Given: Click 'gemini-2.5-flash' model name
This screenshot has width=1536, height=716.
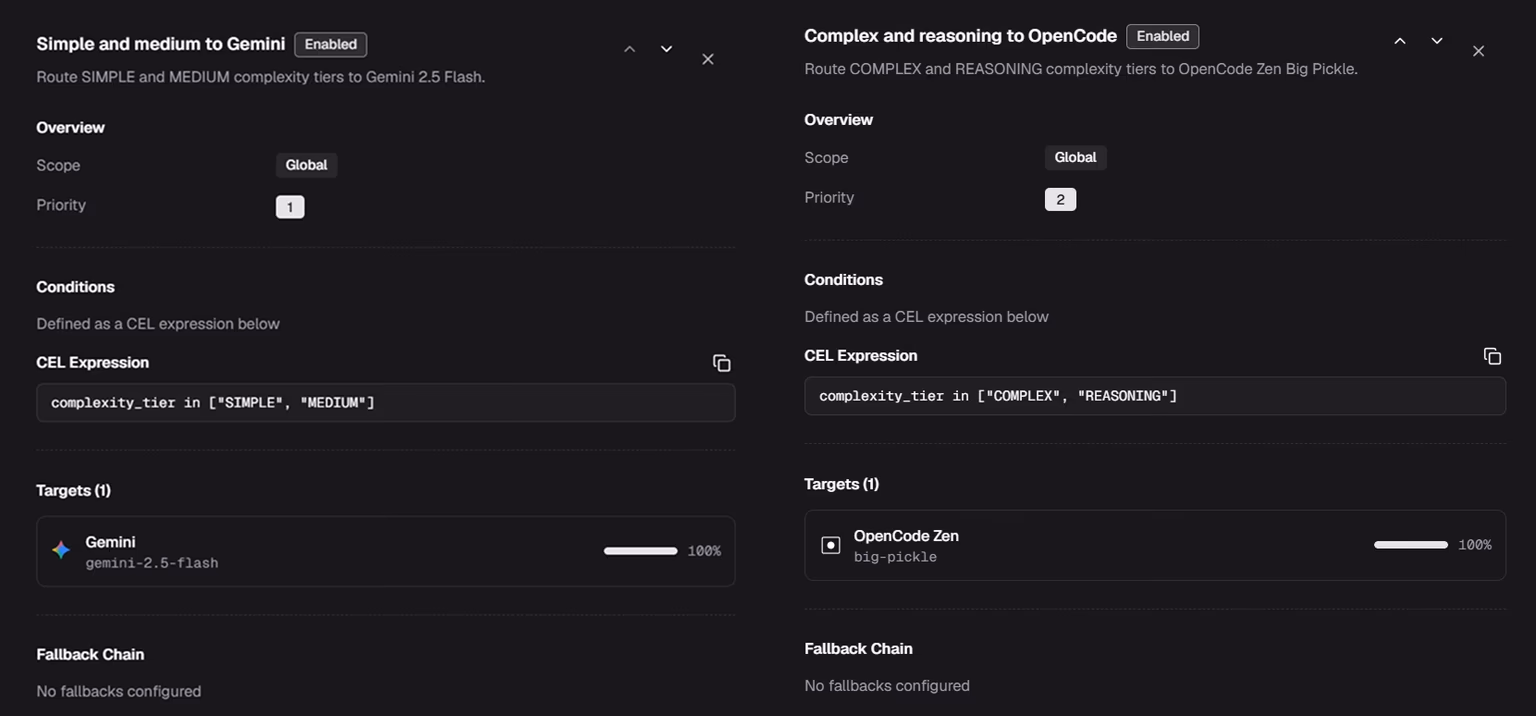Looking at the screenshot, I should coord(152,563).
